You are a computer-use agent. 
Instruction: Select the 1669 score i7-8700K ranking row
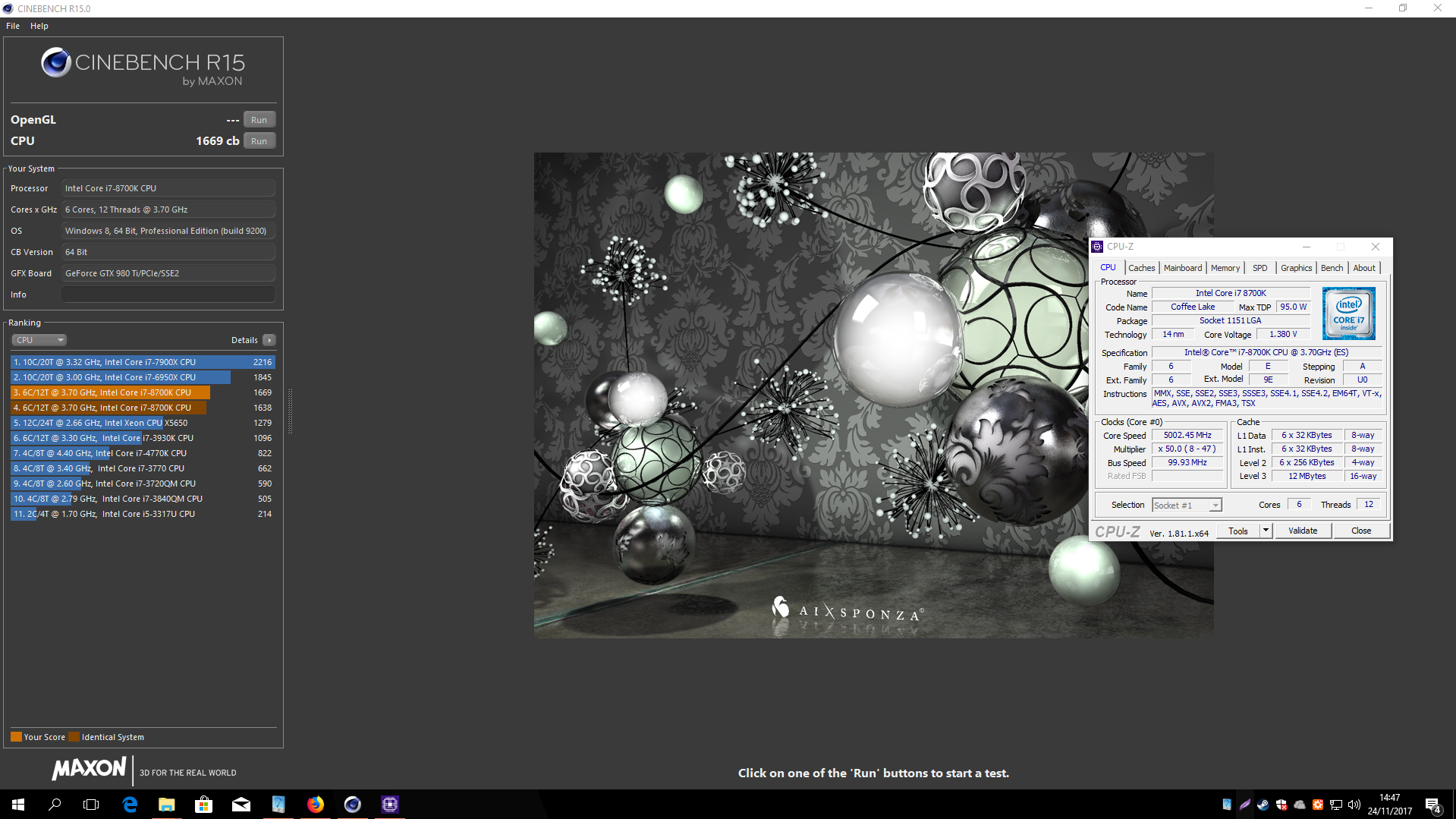coord(143,392)
